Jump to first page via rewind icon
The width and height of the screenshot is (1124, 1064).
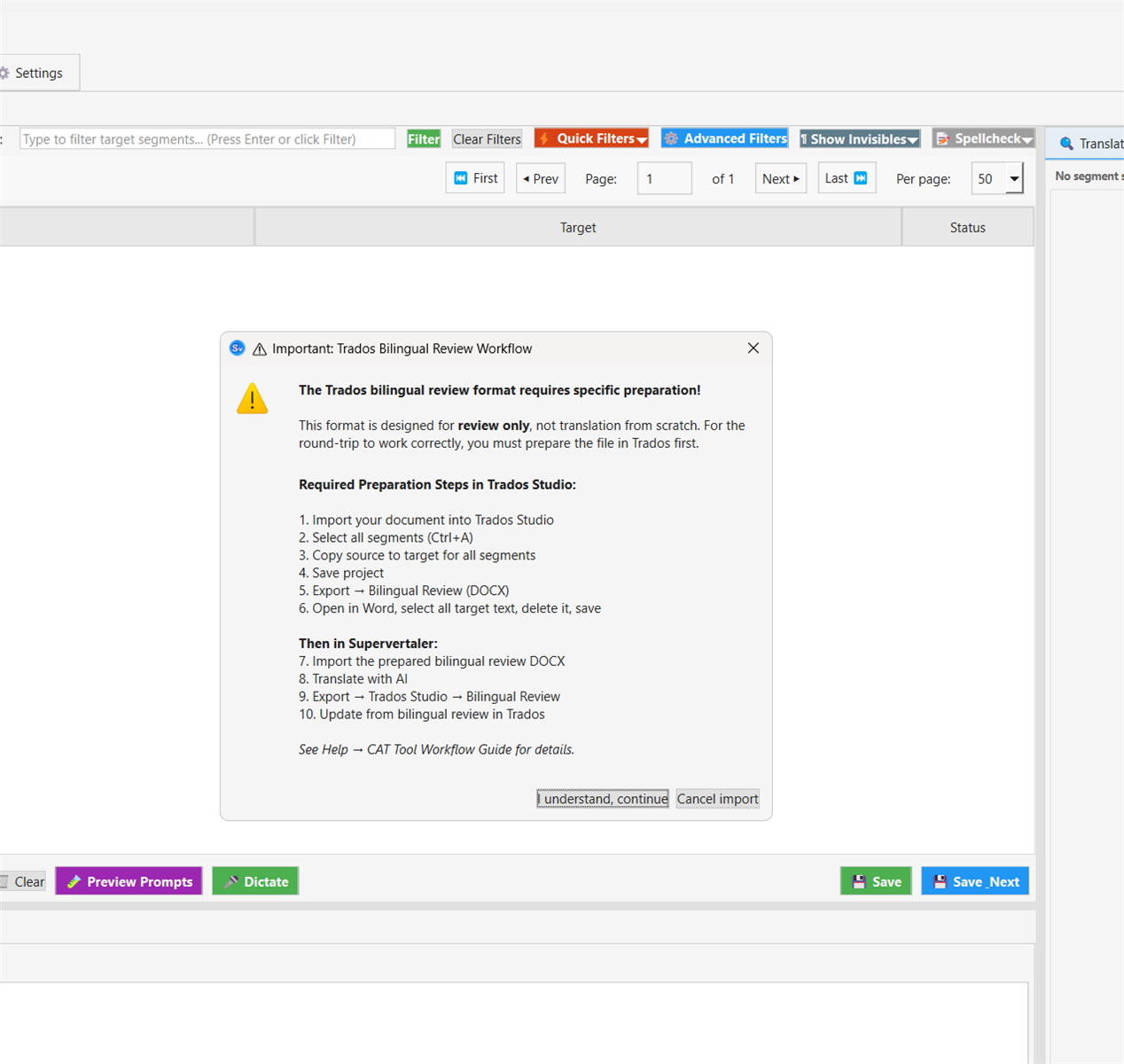click(461, 177)
